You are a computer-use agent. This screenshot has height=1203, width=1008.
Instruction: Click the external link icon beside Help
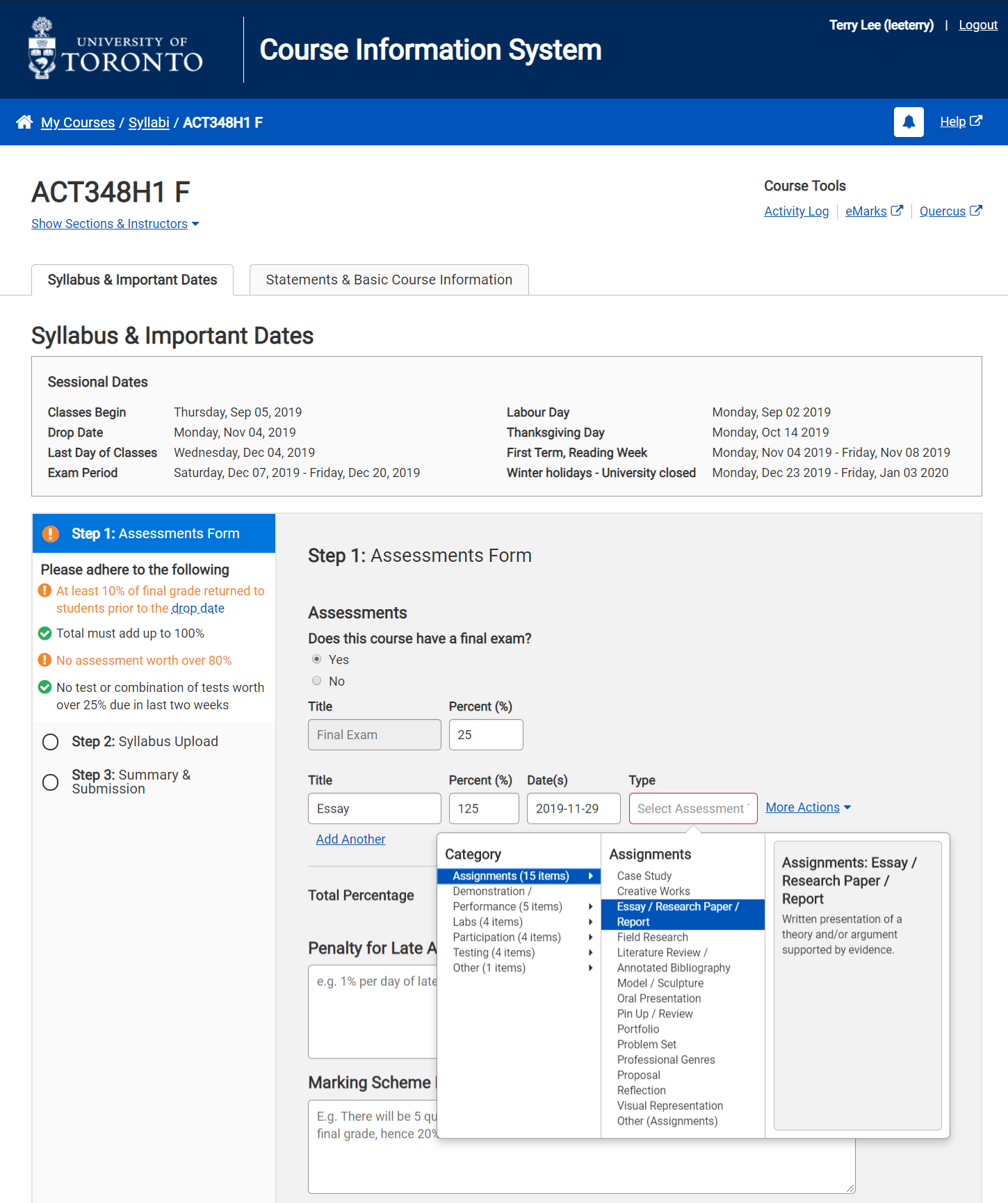click(x=976, y=121)
